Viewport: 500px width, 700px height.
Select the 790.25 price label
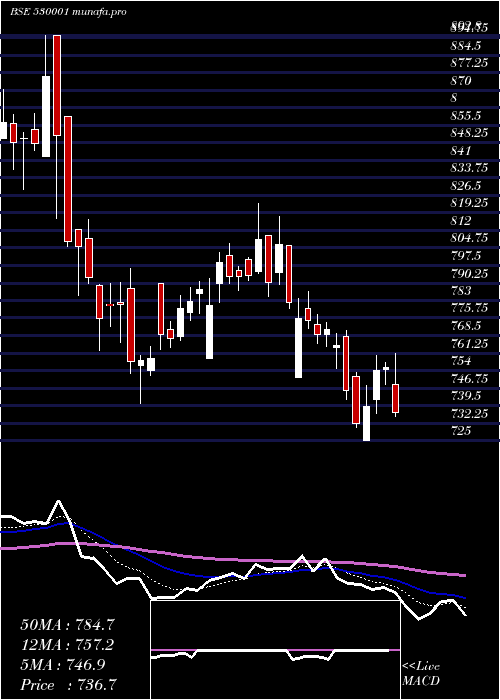tap(469, 273)
